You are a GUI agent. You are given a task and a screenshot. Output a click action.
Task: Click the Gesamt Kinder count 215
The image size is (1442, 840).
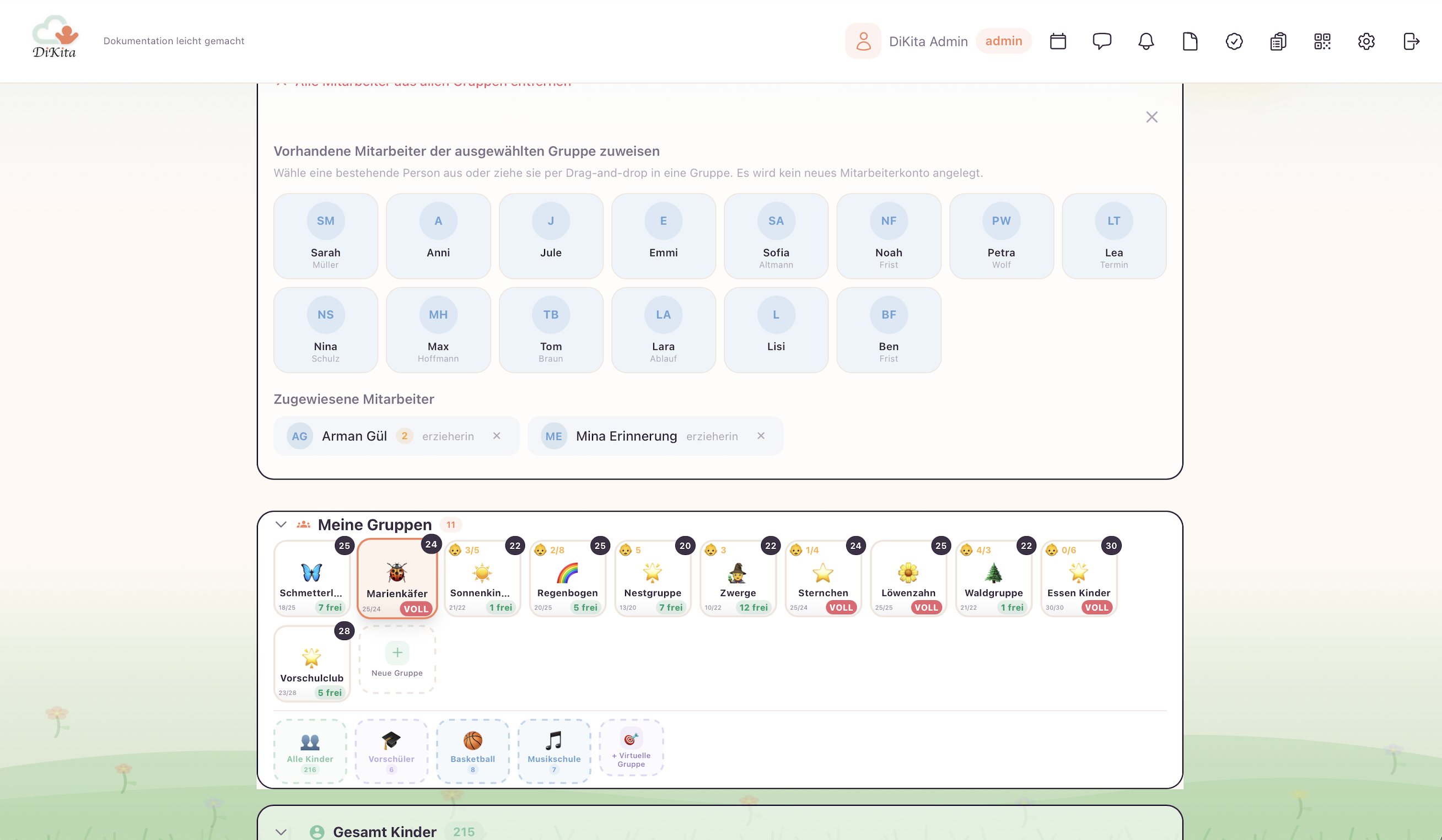[464, 832]
